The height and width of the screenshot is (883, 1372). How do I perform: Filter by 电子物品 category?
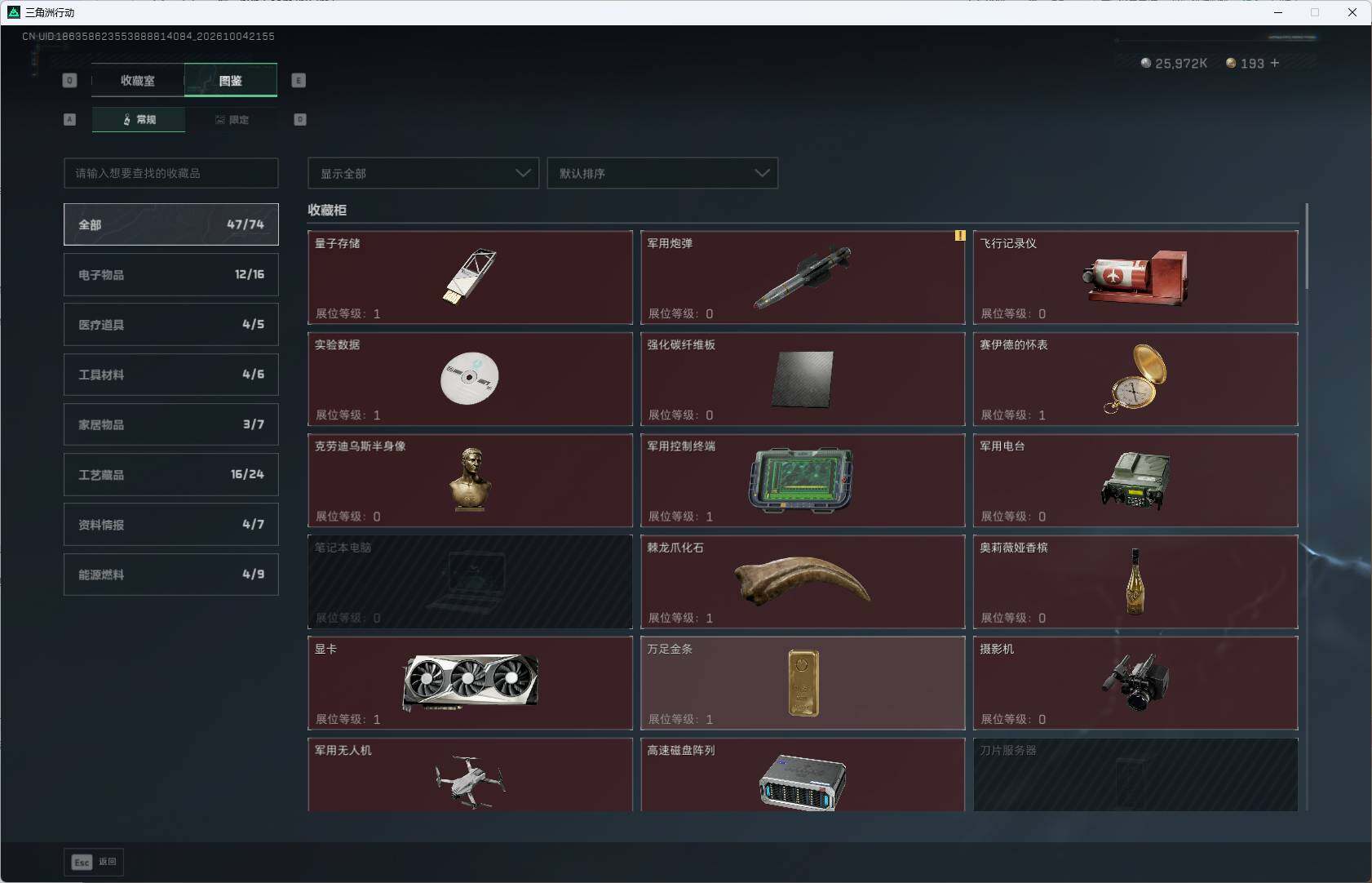coord(171,274)
